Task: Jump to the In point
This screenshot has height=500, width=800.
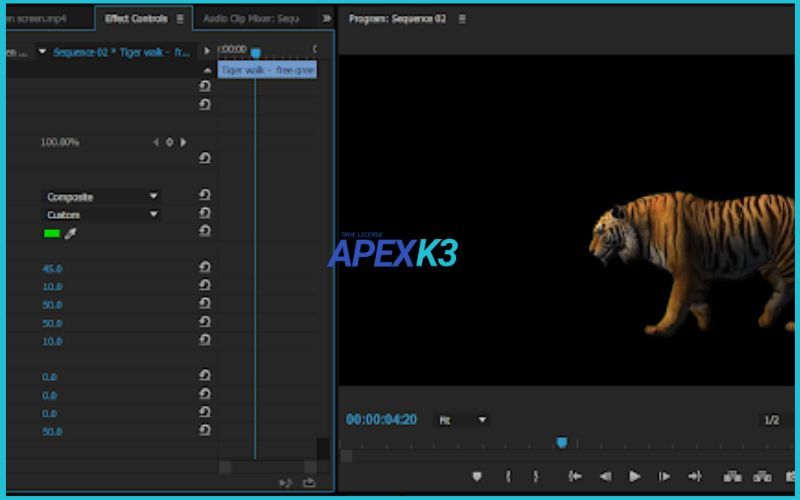Action: [575, 477]
